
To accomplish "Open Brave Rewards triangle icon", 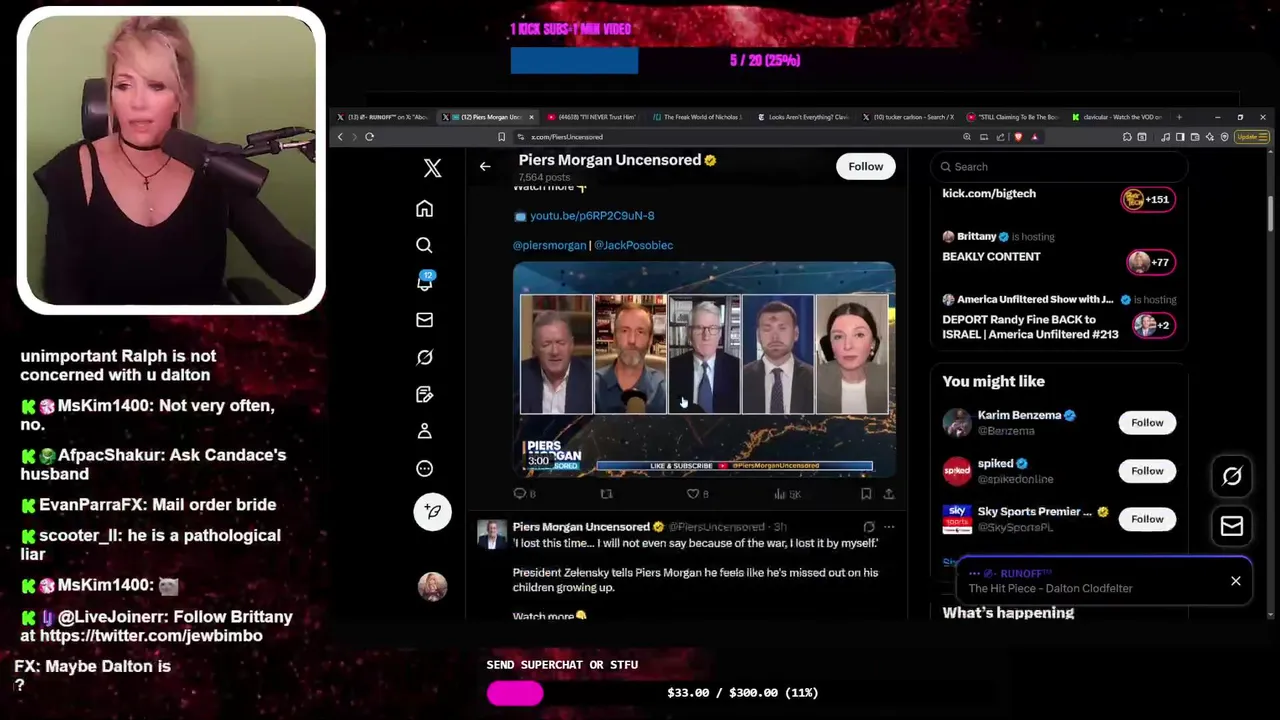I will pyautogui.click(x=1035, y=137).
